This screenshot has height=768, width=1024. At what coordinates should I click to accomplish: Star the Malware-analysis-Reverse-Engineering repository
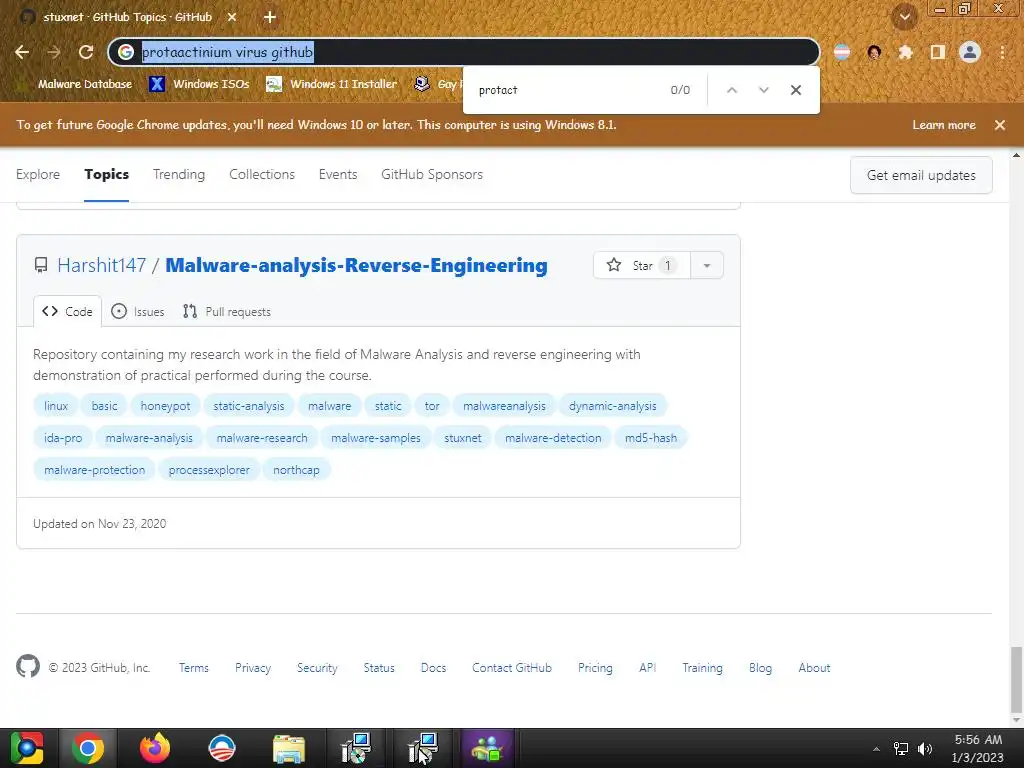pyautogui.click(x=642, y=265)
